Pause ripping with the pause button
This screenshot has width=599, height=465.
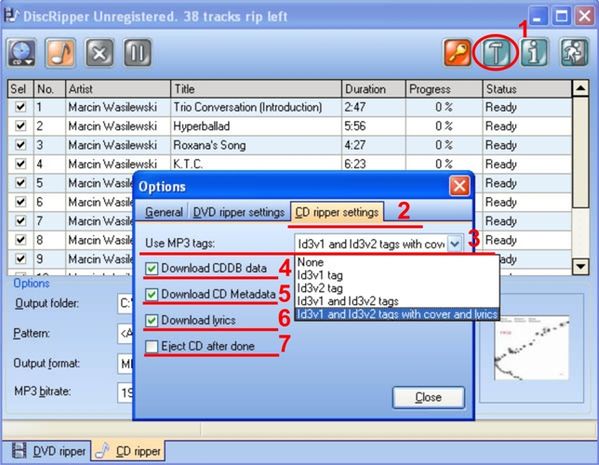click(x=138, y=53)
